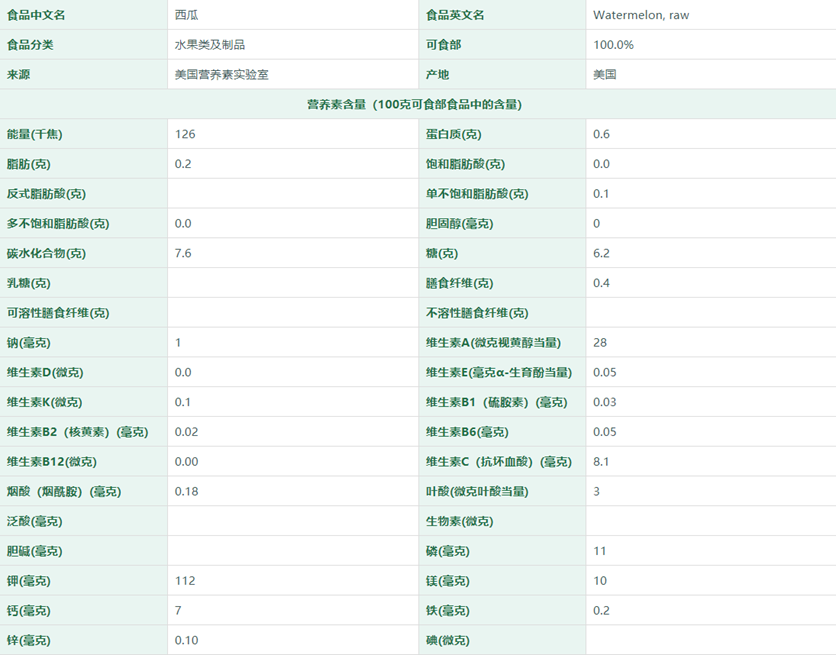Screen dimensions: 836x655
Task: Click the 维生素D(微克) label
Action: tap(45, 373)
